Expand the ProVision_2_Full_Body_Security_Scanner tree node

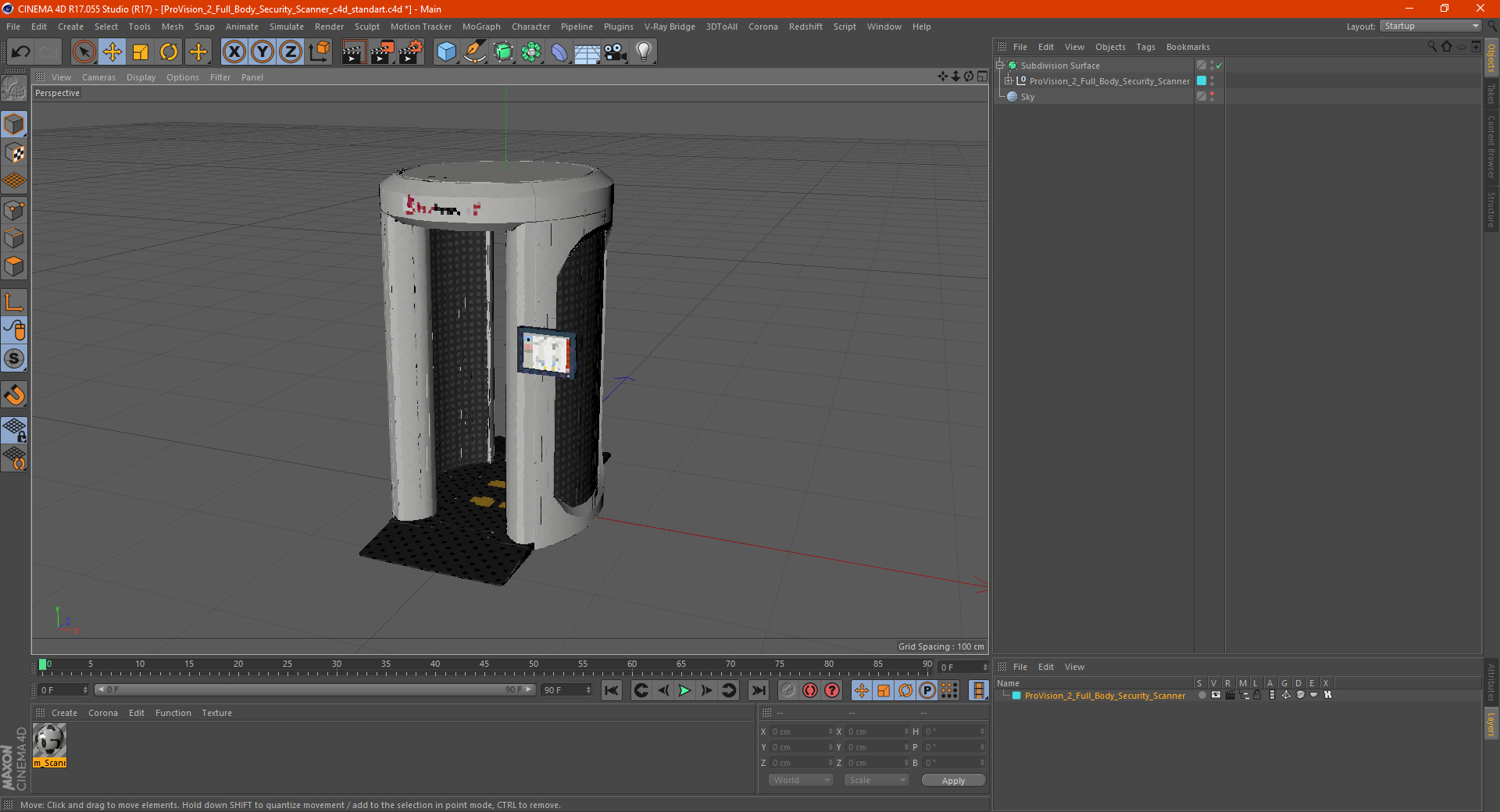pyautogui.click(x=1009, y=81)
